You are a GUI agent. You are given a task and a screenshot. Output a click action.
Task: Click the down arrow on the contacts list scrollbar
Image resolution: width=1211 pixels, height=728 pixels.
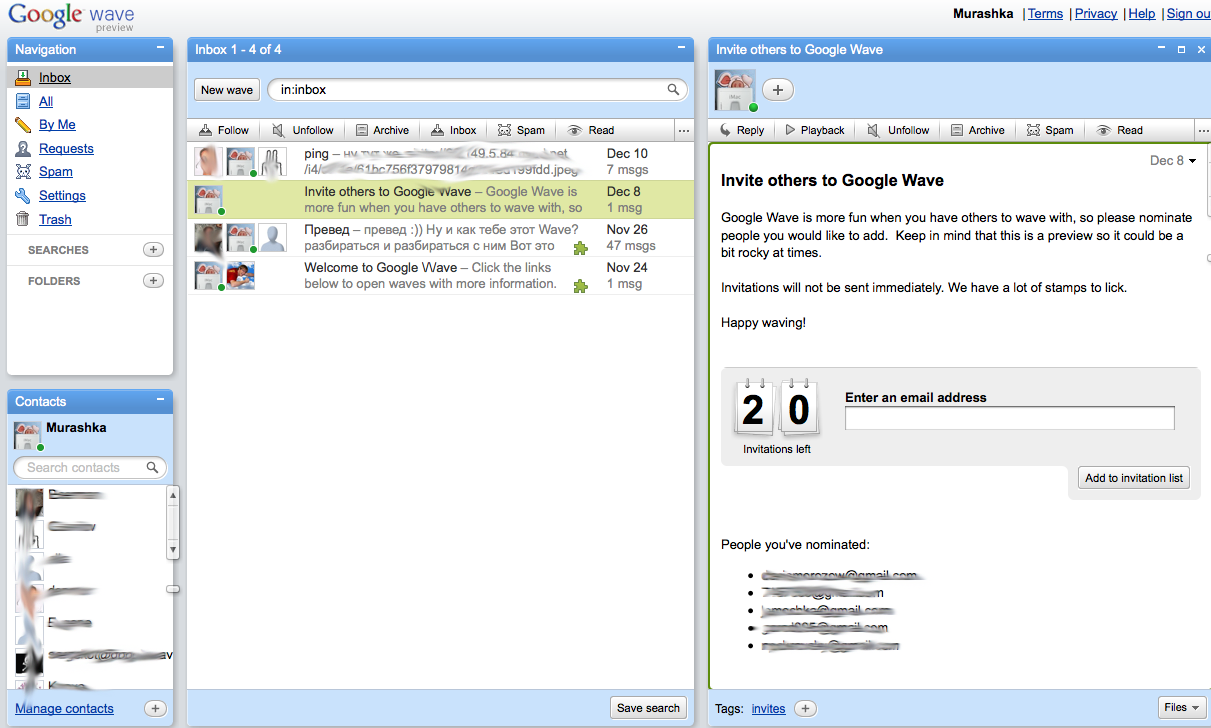click(173, 549)
